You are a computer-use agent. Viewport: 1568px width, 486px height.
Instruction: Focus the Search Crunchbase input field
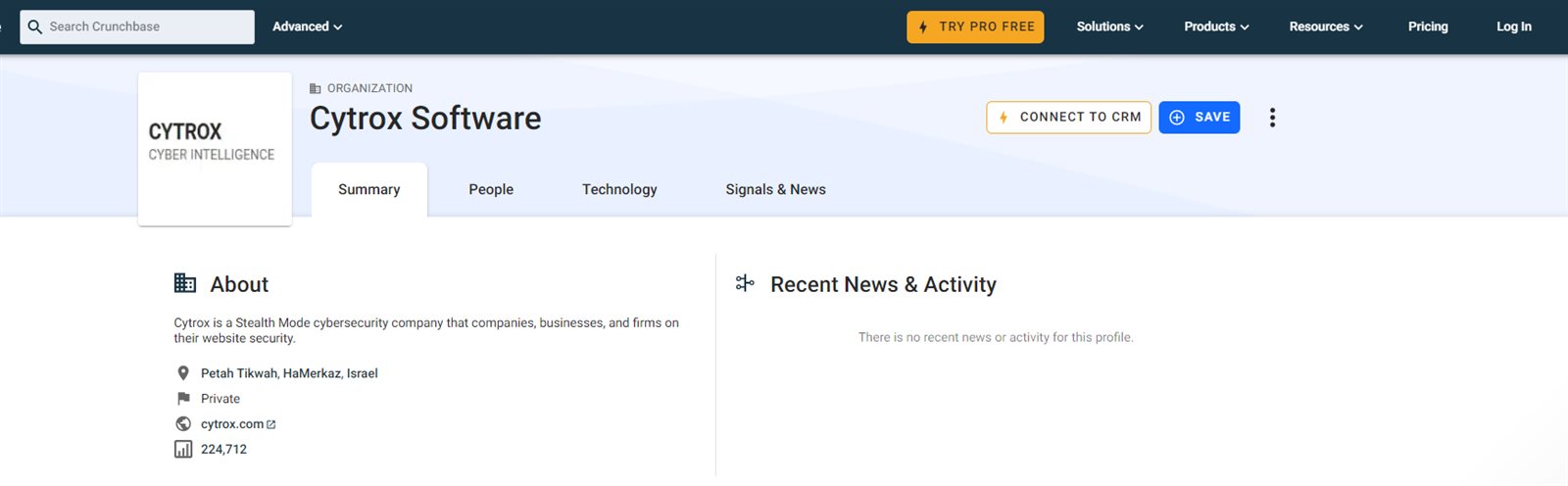pyautogui.click(x=147, y=26)
